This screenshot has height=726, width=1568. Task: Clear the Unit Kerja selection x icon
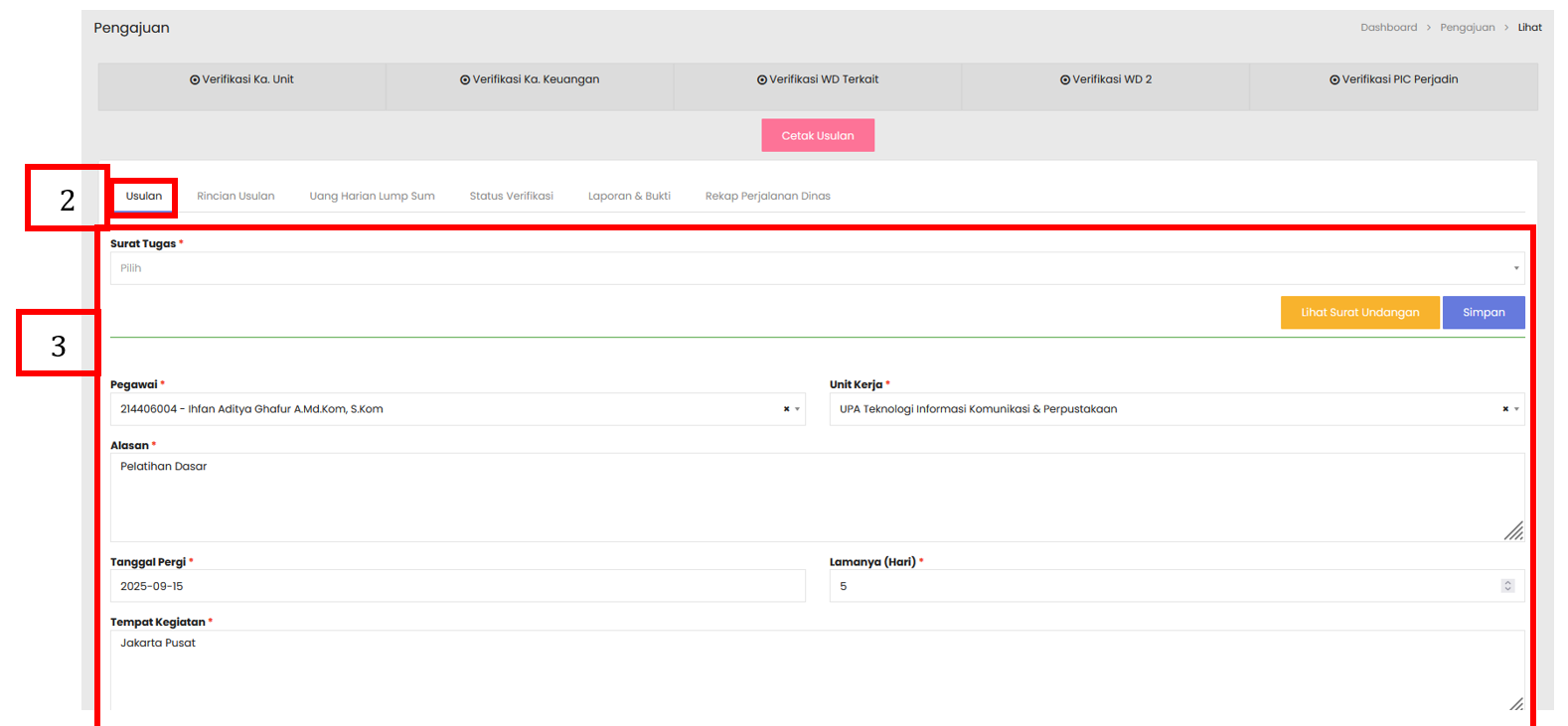pyautogui.click(x=1505, y=409)
